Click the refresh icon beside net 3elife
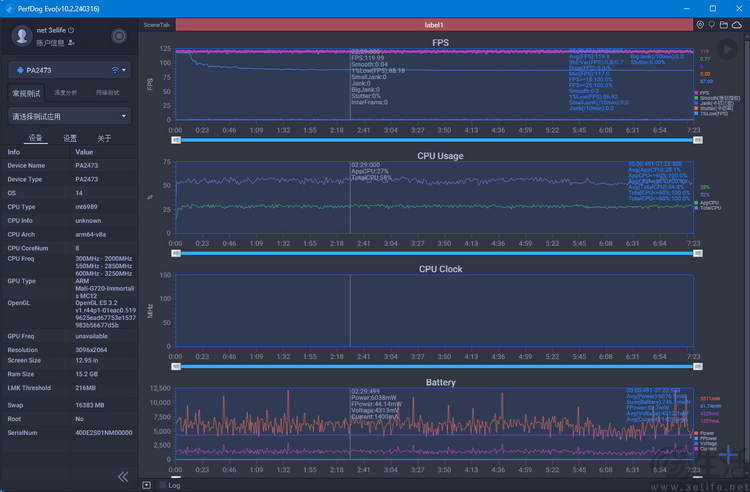 [x=71, y=30]
